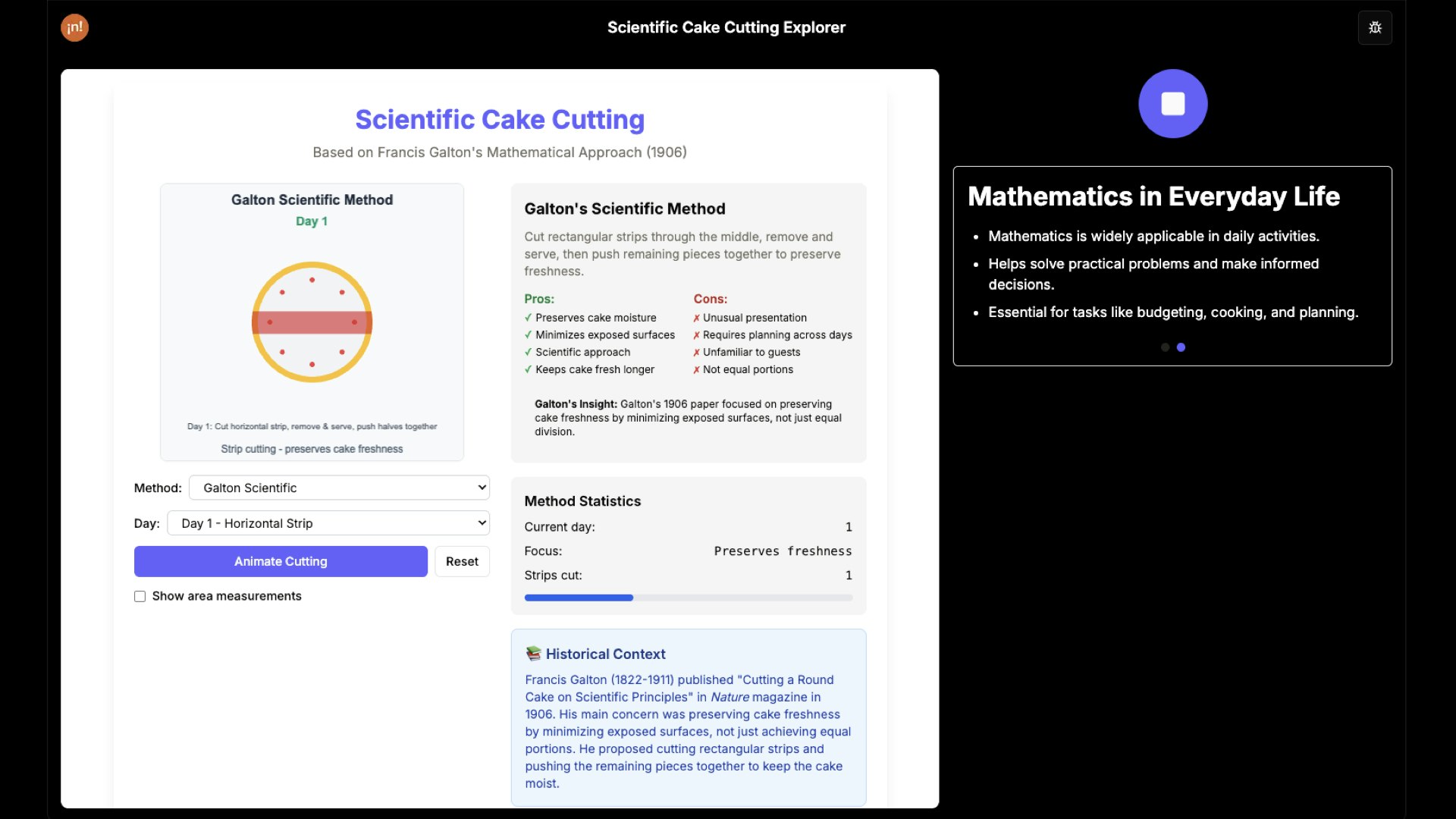The width and height of the screenshot is (1456, 819).
Task: Click the Mathematics in Everyday Life slide
Action: click(x=1172, y=265)
